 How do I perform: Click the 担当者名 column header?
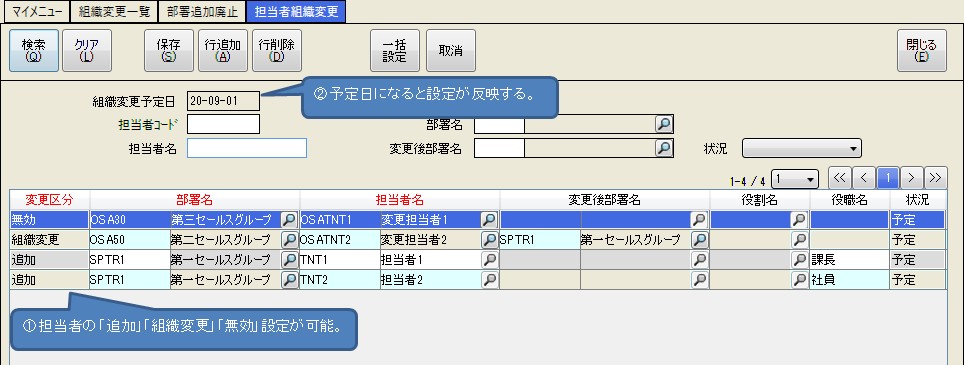coord(400,200)
